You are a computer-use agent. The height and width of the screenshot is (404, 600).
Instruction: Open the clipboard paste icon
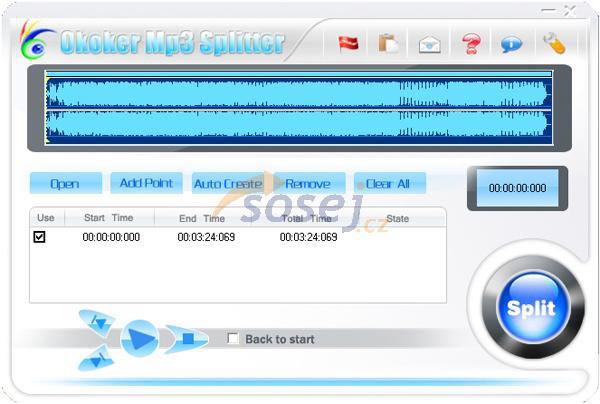pyautogui.click(x=388, y=43)
